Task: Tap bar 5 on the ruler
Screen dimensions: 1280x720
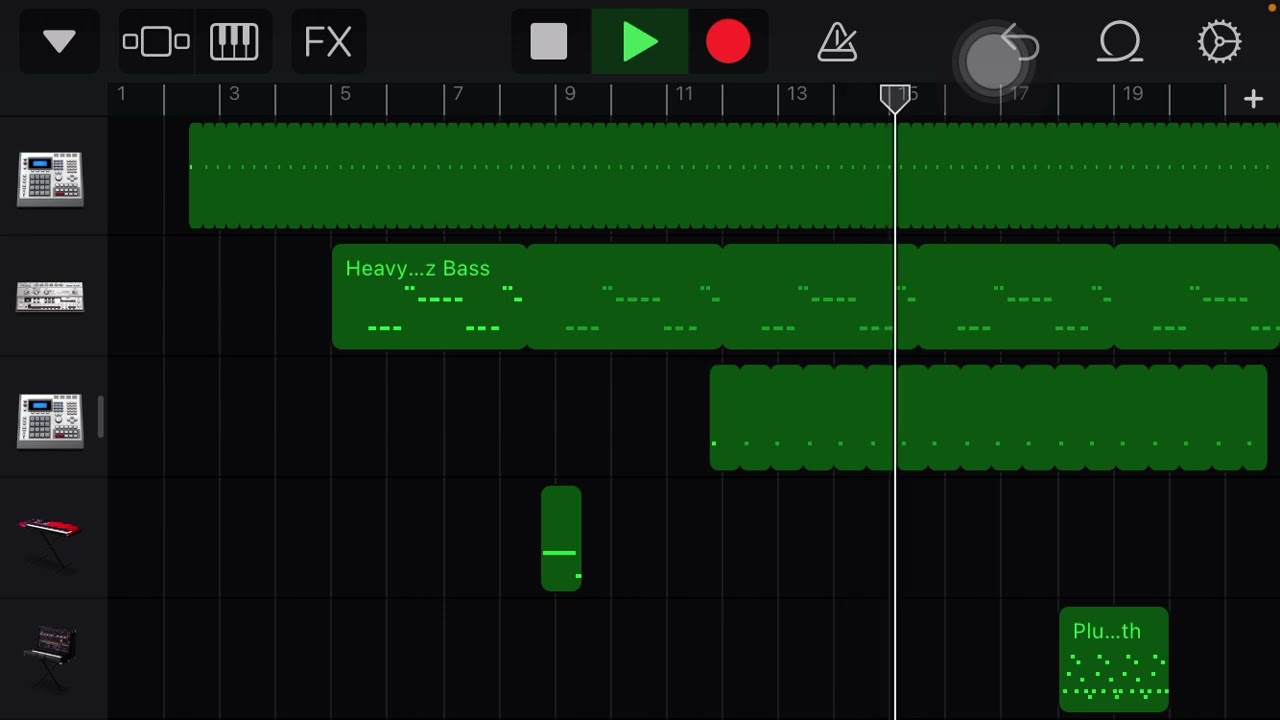Action: coord(345,94)
